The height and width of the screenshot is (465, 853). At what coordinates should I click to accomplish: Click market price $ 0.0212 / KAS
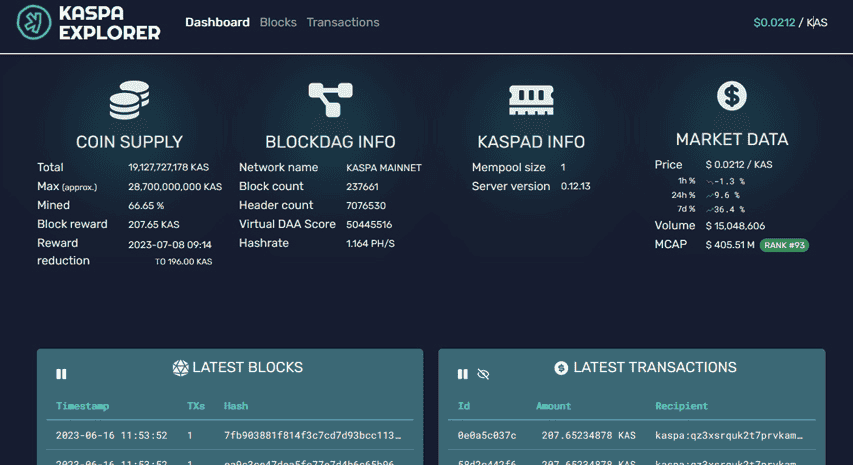[x=739, y=165]
